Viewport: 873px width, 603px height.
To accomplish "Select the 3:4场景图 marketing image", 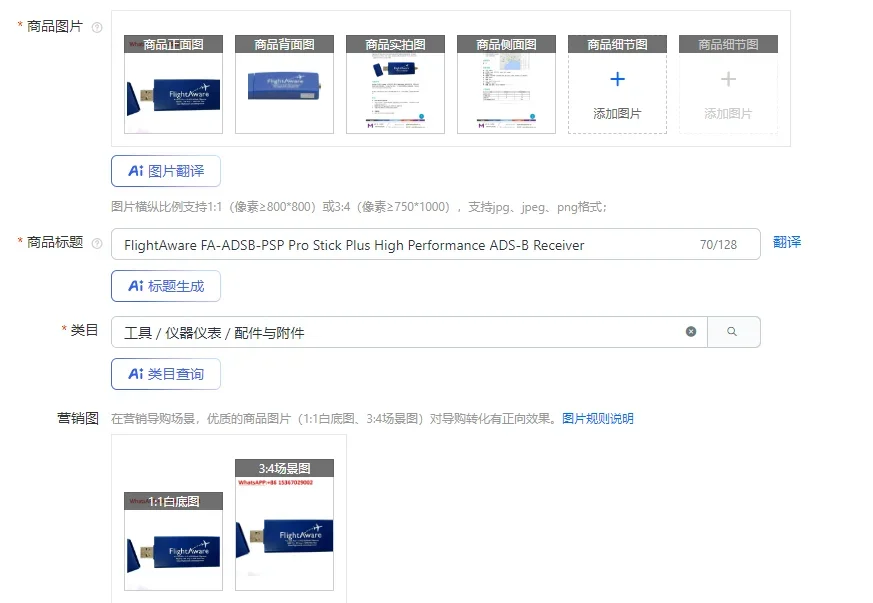I will (x=285, y=525).
